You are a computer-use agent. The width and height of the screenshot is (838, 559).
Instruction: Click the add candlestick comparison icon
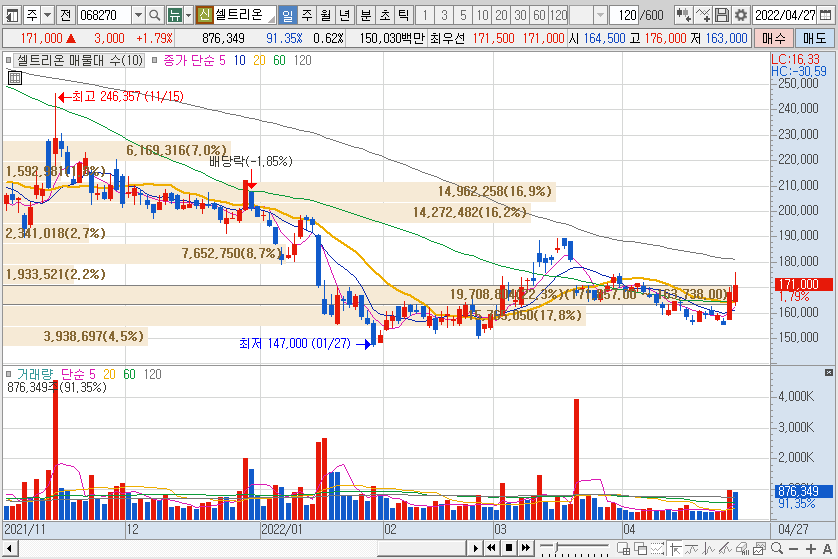[x=683, y=15]
